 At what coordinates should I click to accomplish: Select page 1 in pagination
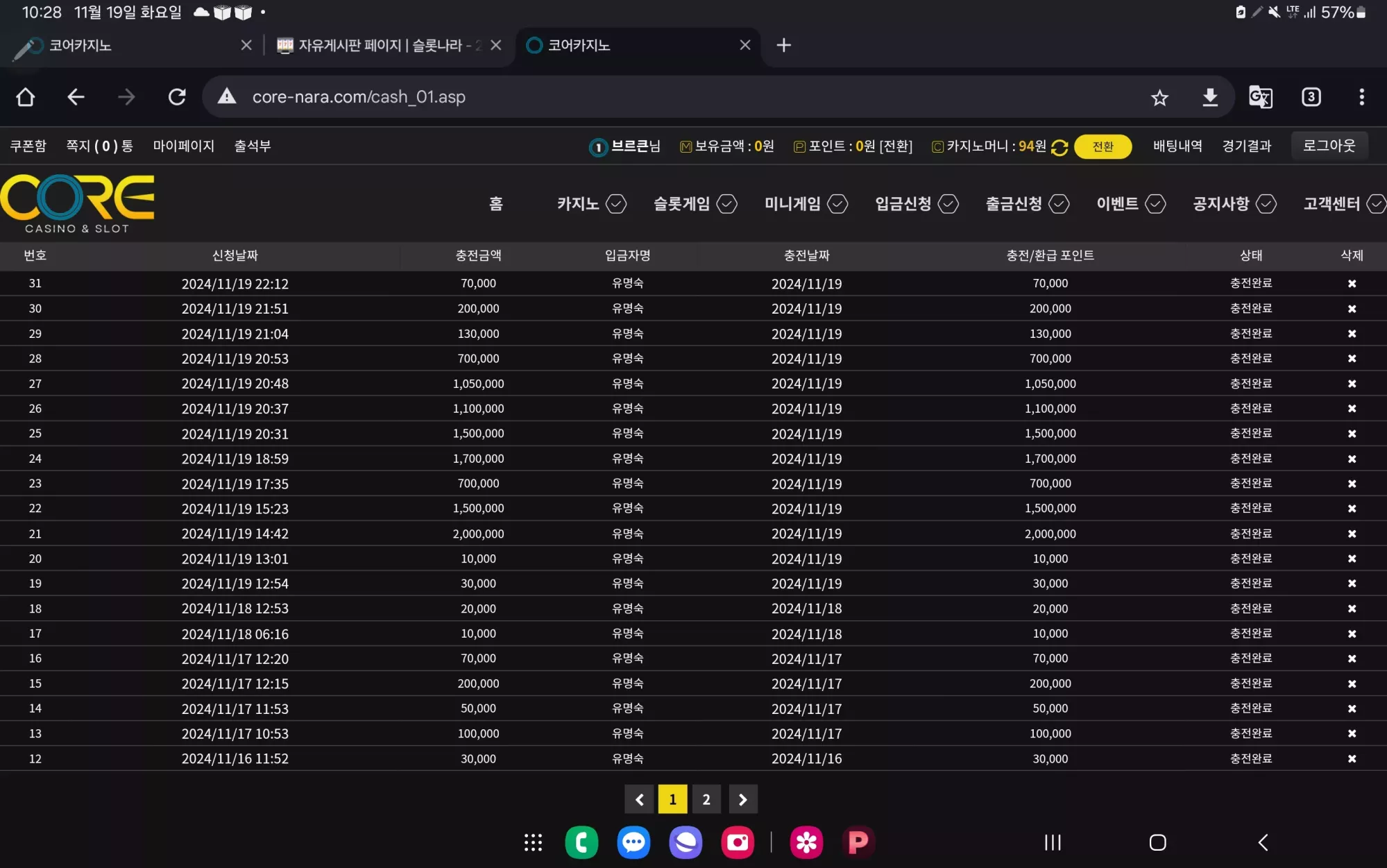[x=672, y=799]
